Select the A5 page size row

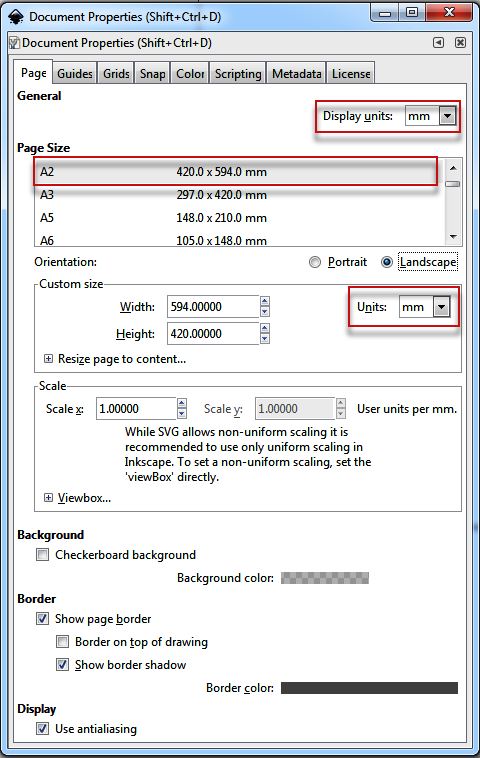pyautogui.click(x=239, y=218)
